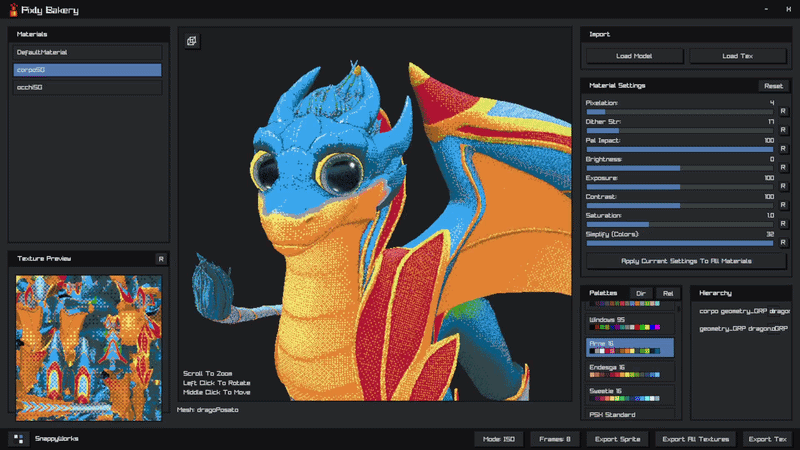Adjust the Brightness slider

click(680, 168)
